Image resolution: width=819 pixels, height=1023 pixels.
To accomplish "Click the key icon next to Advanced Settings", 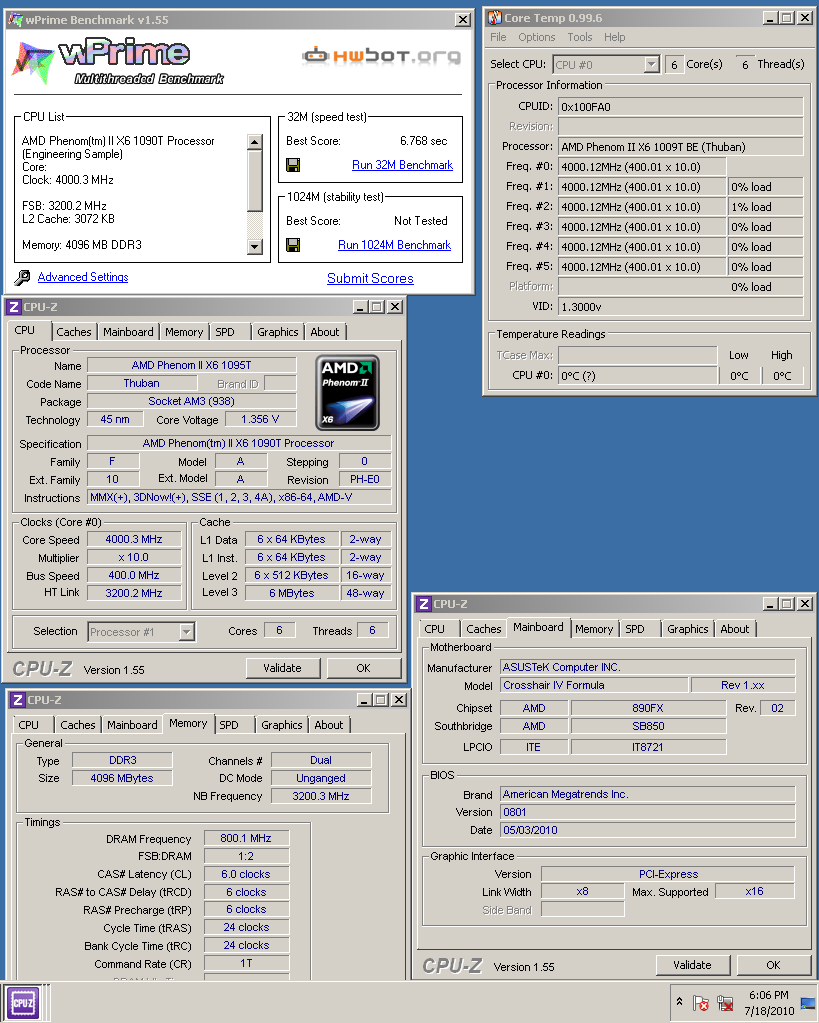I will tap(23, 278).
